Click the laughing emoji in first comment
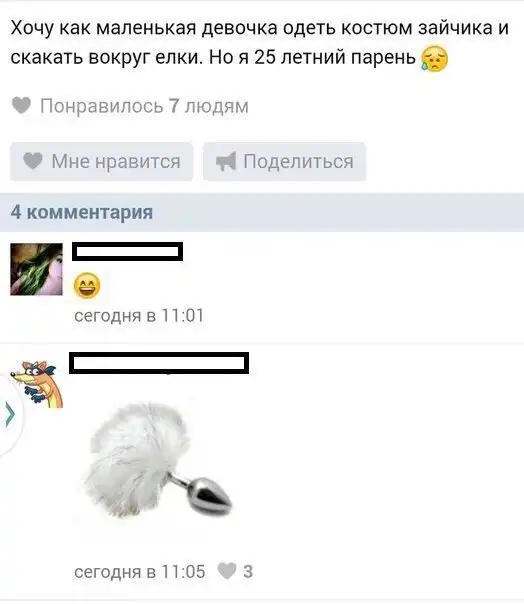524x604 pixels. point(87,285)
